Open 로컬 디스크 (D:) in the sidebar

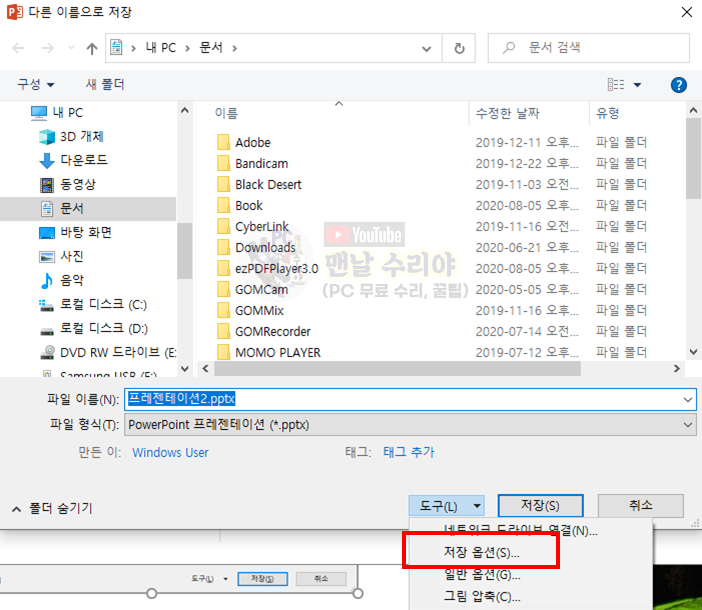93,328
